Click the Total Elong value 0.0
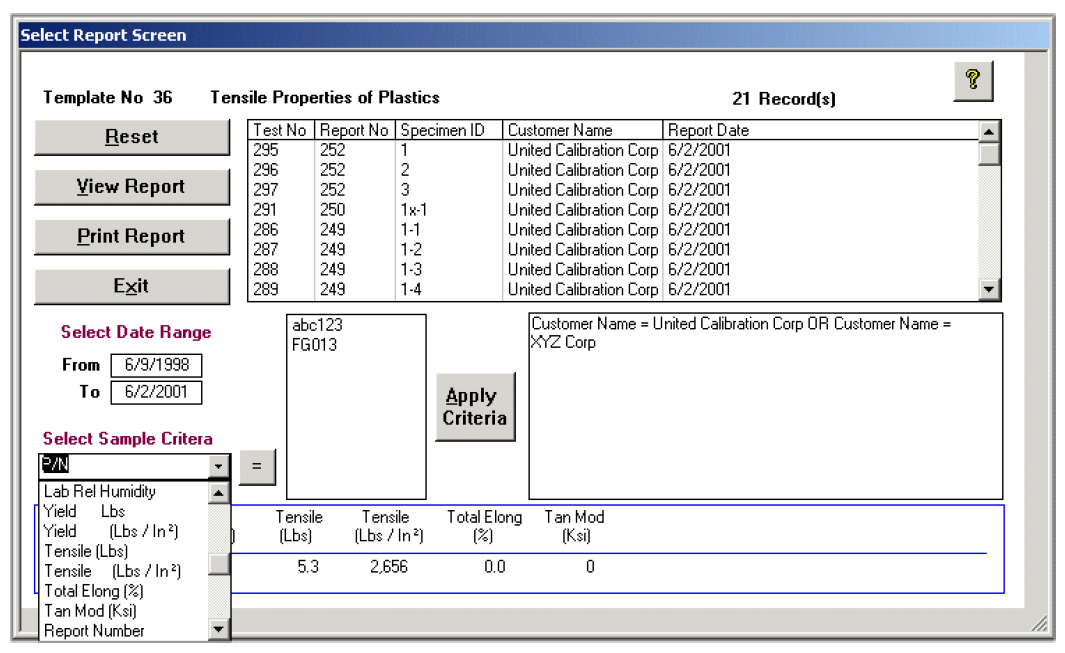 tap(494, 567)
